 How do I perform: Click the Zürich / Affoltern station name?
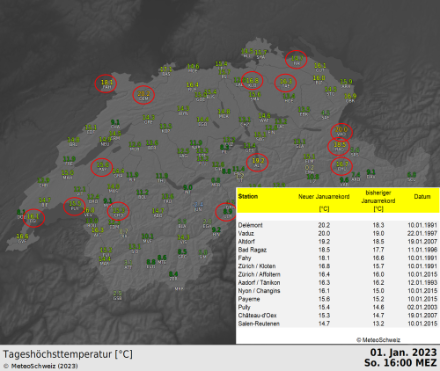pyautogui.click(x=259, y=274)
